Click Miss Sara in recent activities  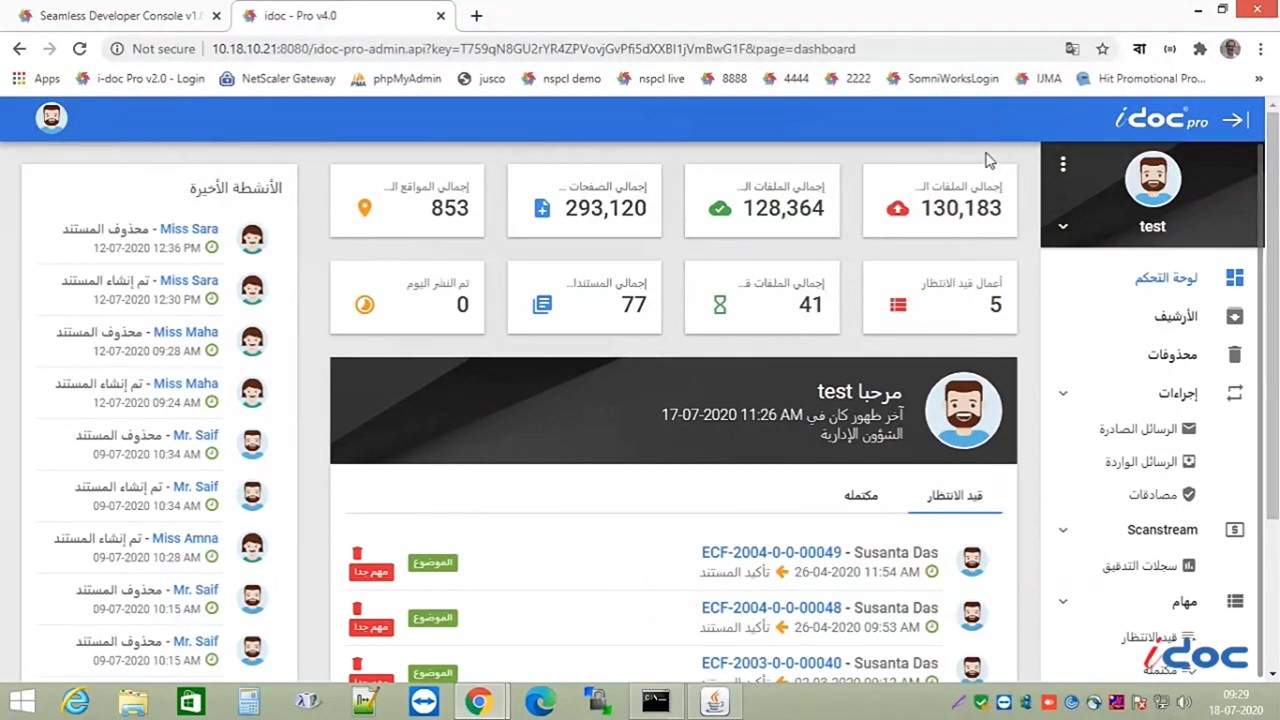coord(188,229)
